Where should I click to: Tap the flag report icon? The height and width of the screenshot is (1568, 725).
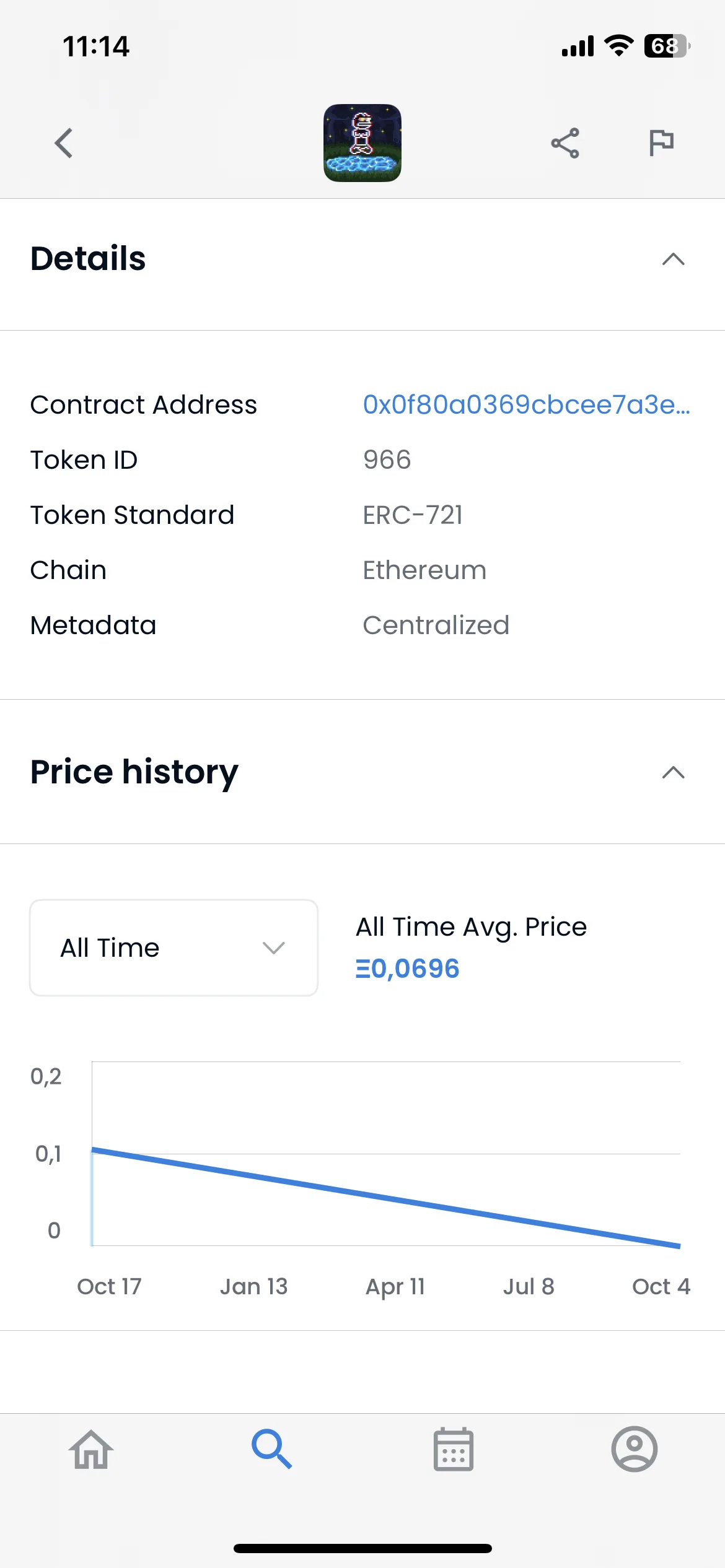click(x=661, y=143)
